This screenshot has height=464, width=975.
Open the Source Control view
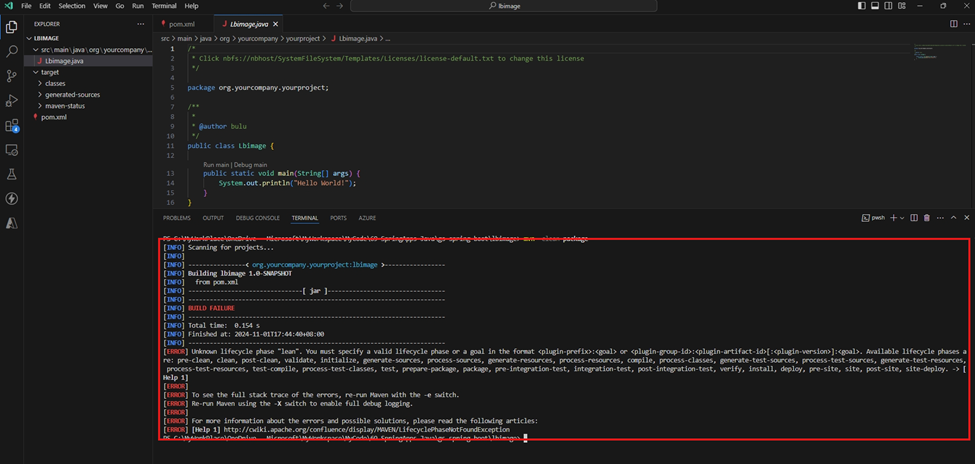pyautogui.click(x=12, y=76)
